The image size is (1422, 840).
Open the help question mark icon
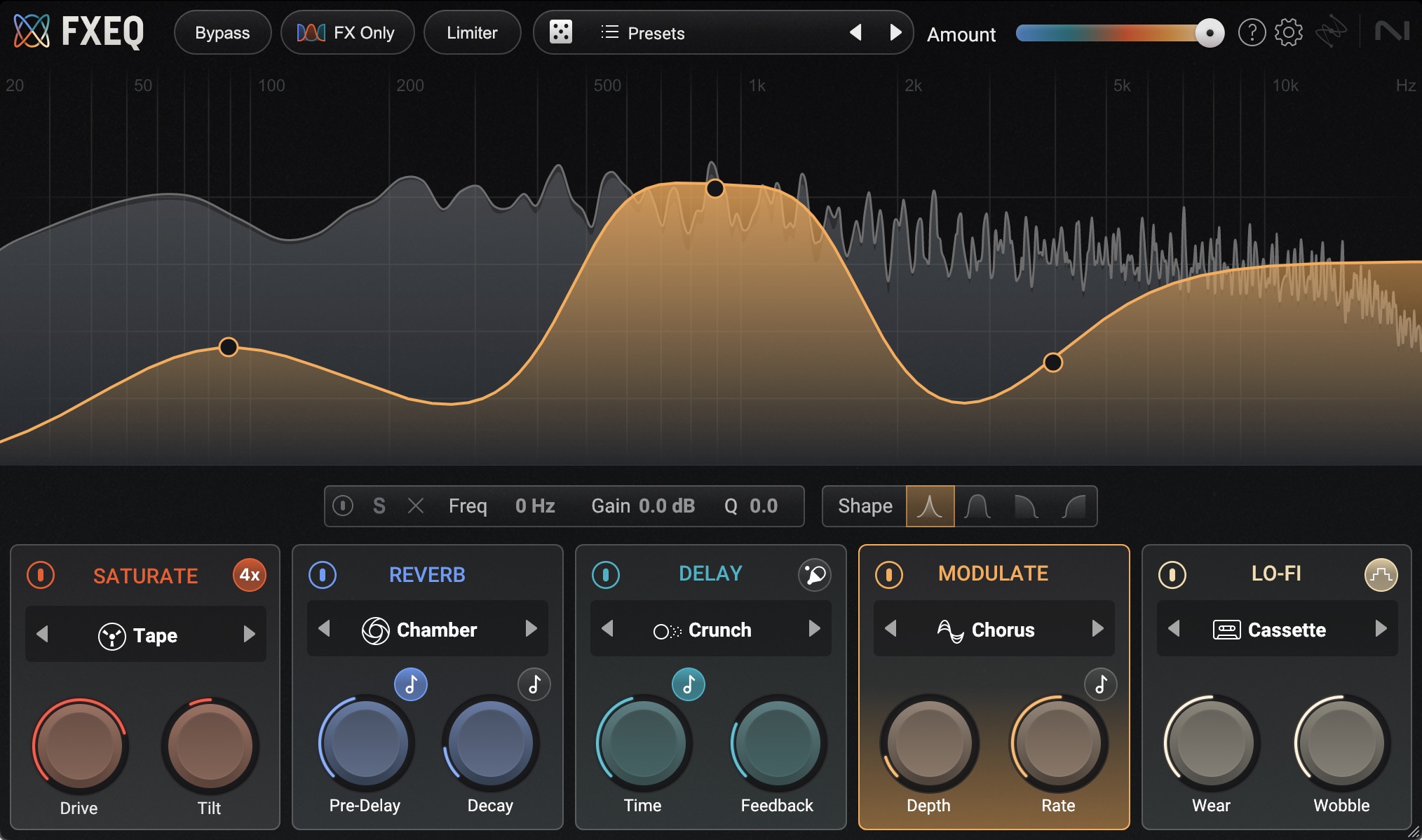(x=1252, y=32)
